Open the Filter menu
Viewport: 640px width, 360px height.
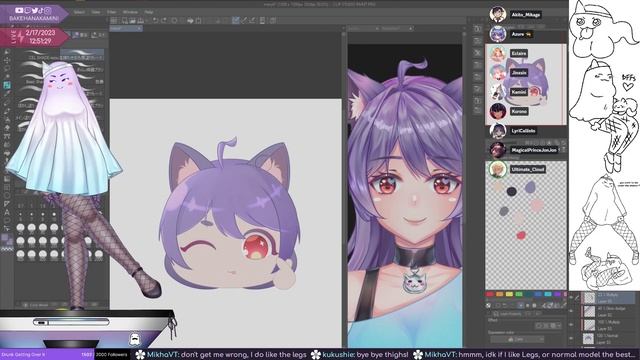point(111,12)
